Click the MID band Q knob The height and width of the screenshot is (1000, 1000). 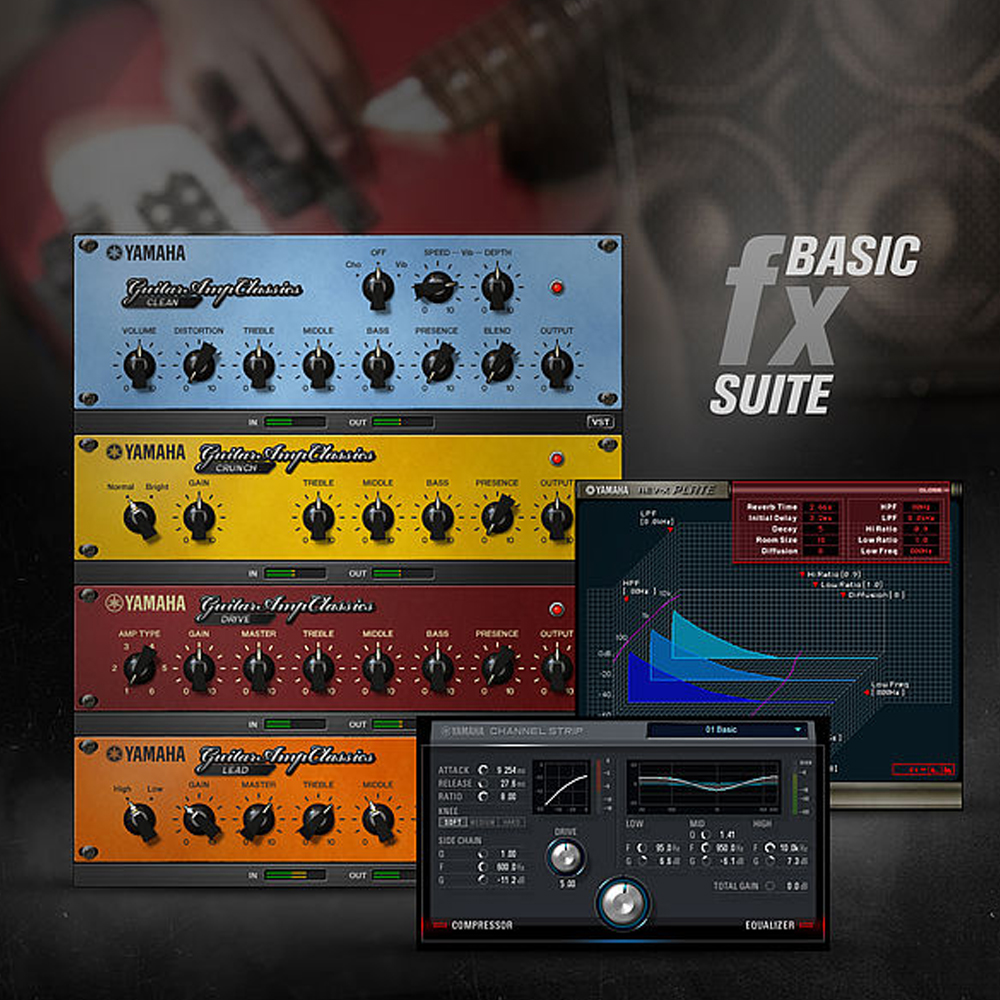705,834
